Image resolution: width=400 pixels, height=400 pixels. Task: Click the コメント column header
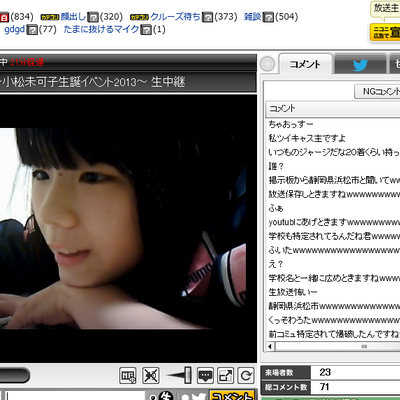click(x=333, y=109)
